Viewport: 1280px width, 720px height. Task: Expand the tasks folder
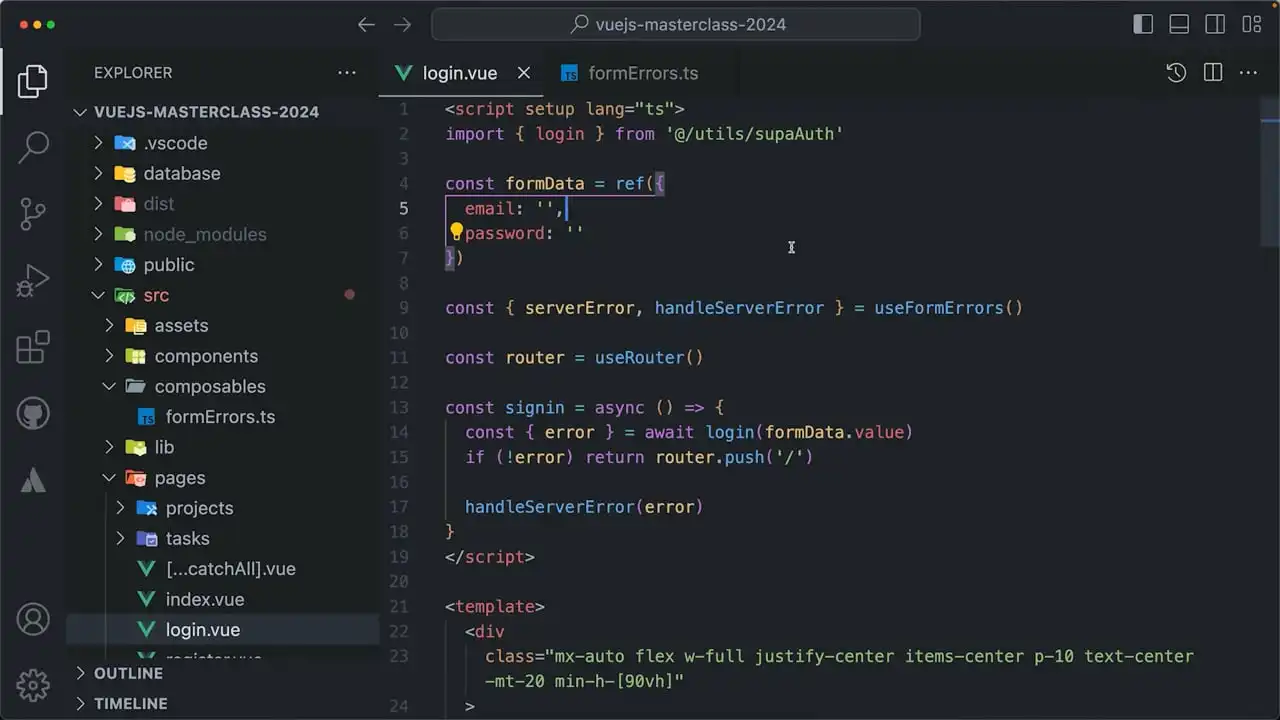point(120,539)
